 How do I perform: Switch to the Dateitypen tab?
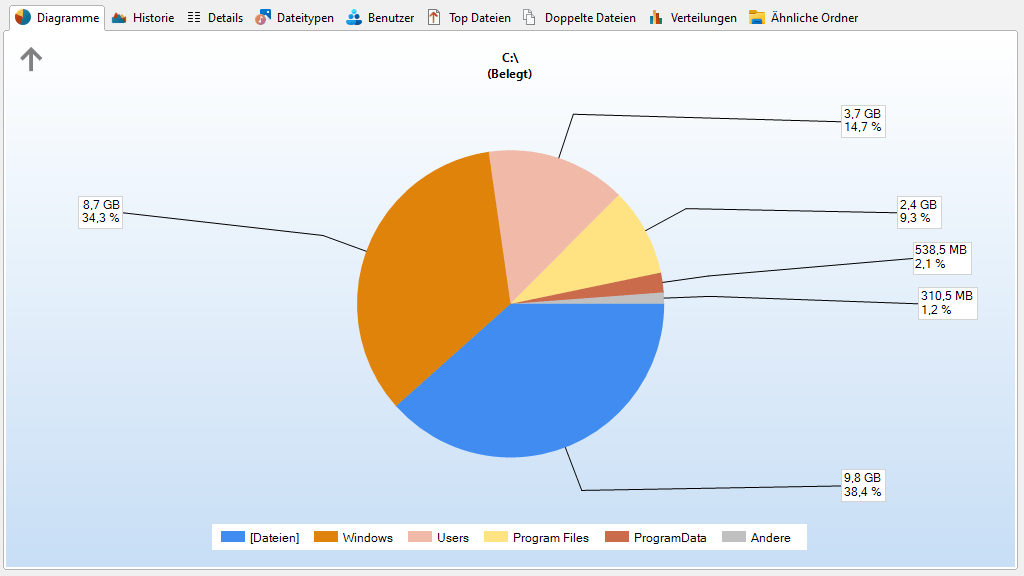click(295, 18)
